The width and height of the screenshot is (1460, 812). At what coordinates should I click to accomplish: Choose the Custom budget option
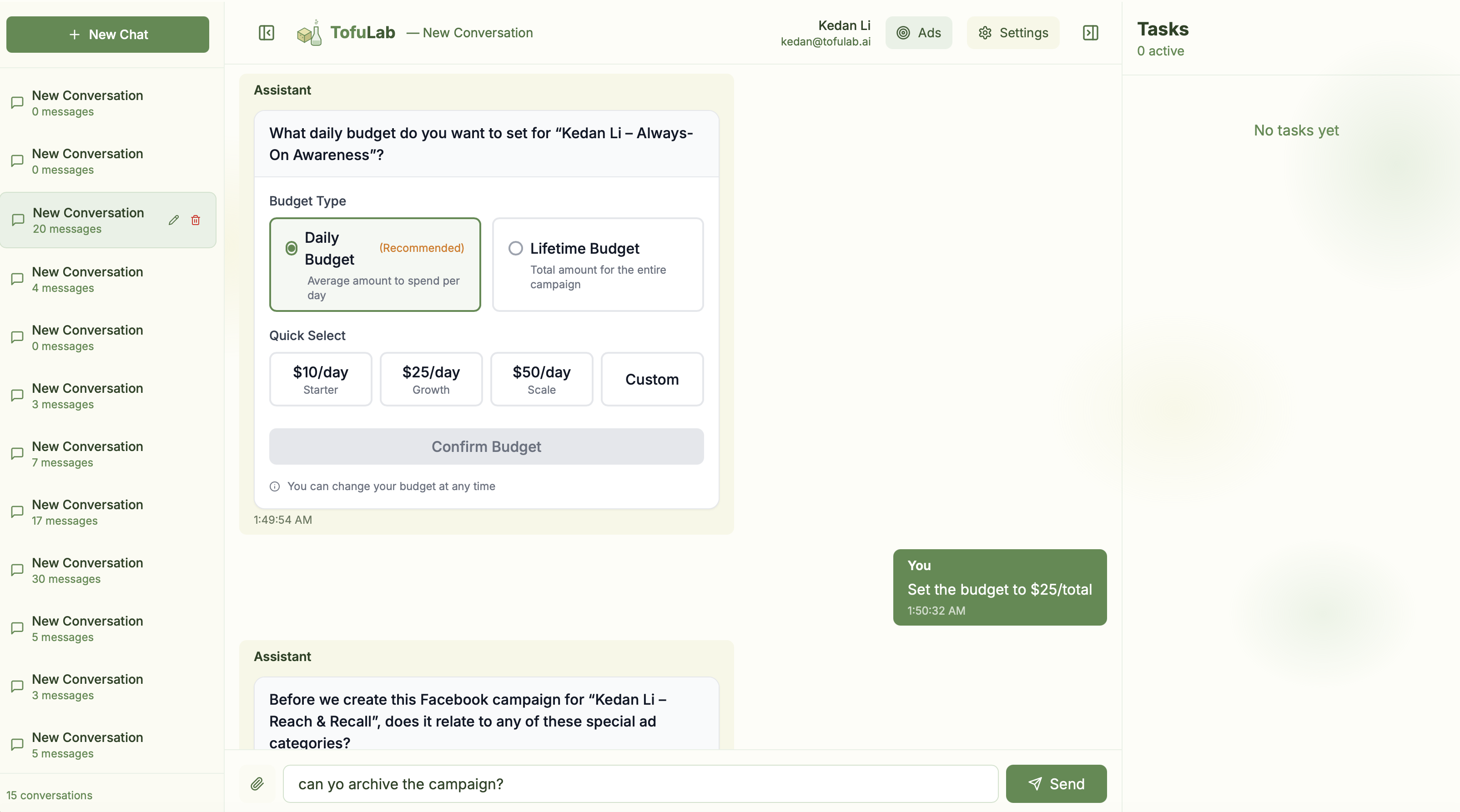click(x=652, y=379)
